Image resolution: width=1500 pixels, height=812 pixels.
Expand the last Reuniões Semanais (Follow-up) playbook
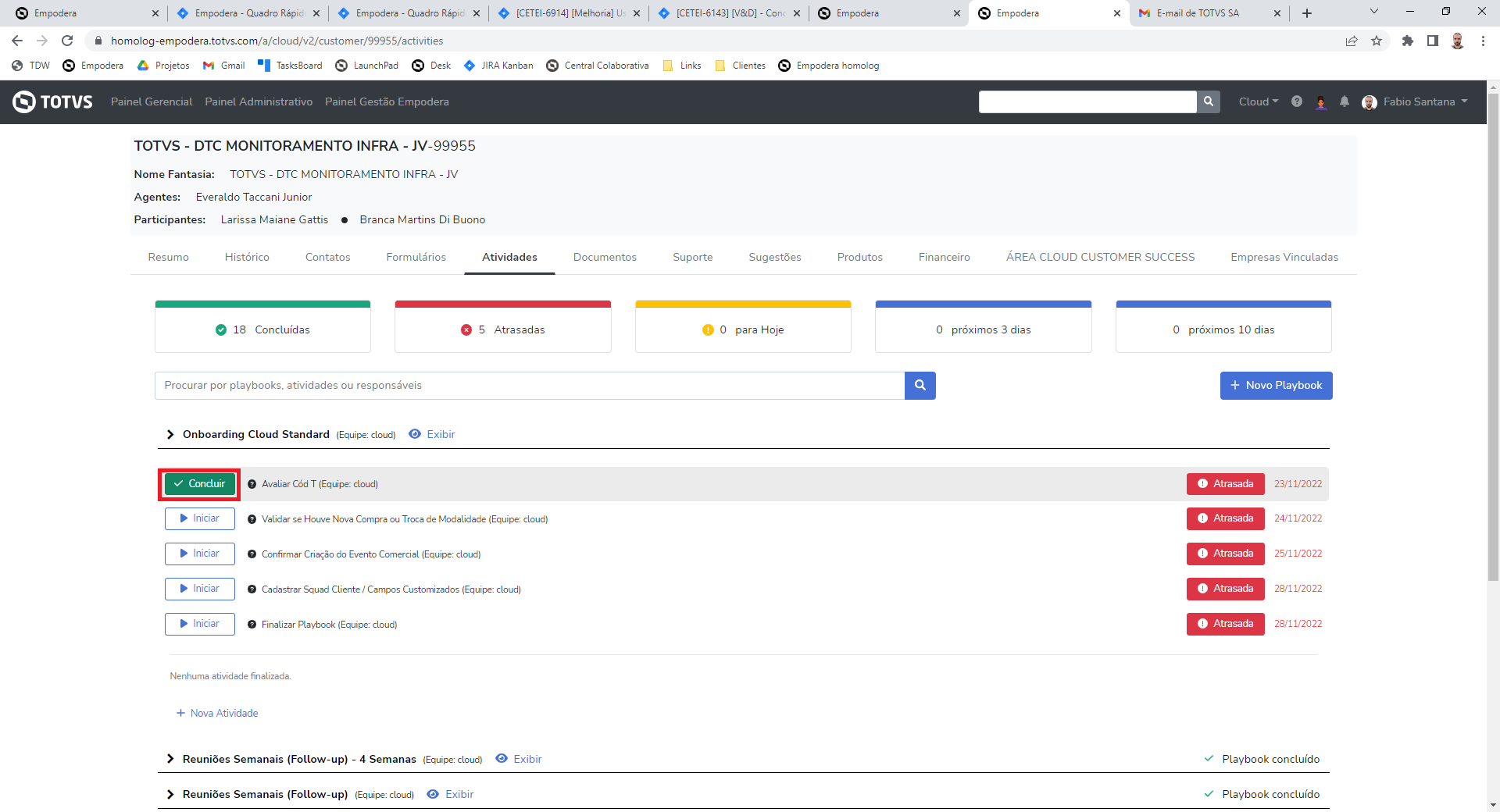point(170,794)
